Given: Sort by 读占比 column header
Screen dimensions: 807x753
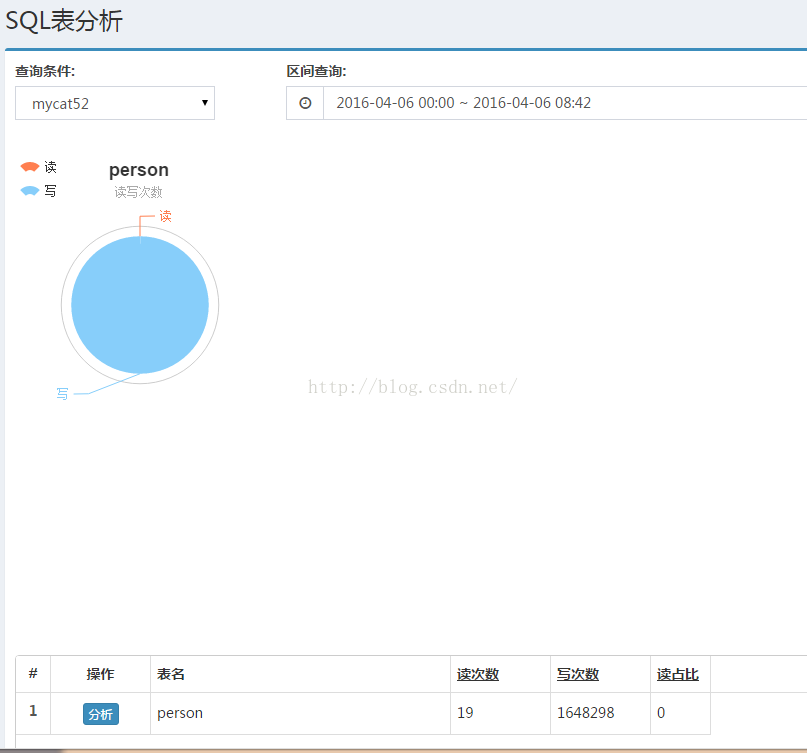Looking at the screenshot, I should click(677, 674).
